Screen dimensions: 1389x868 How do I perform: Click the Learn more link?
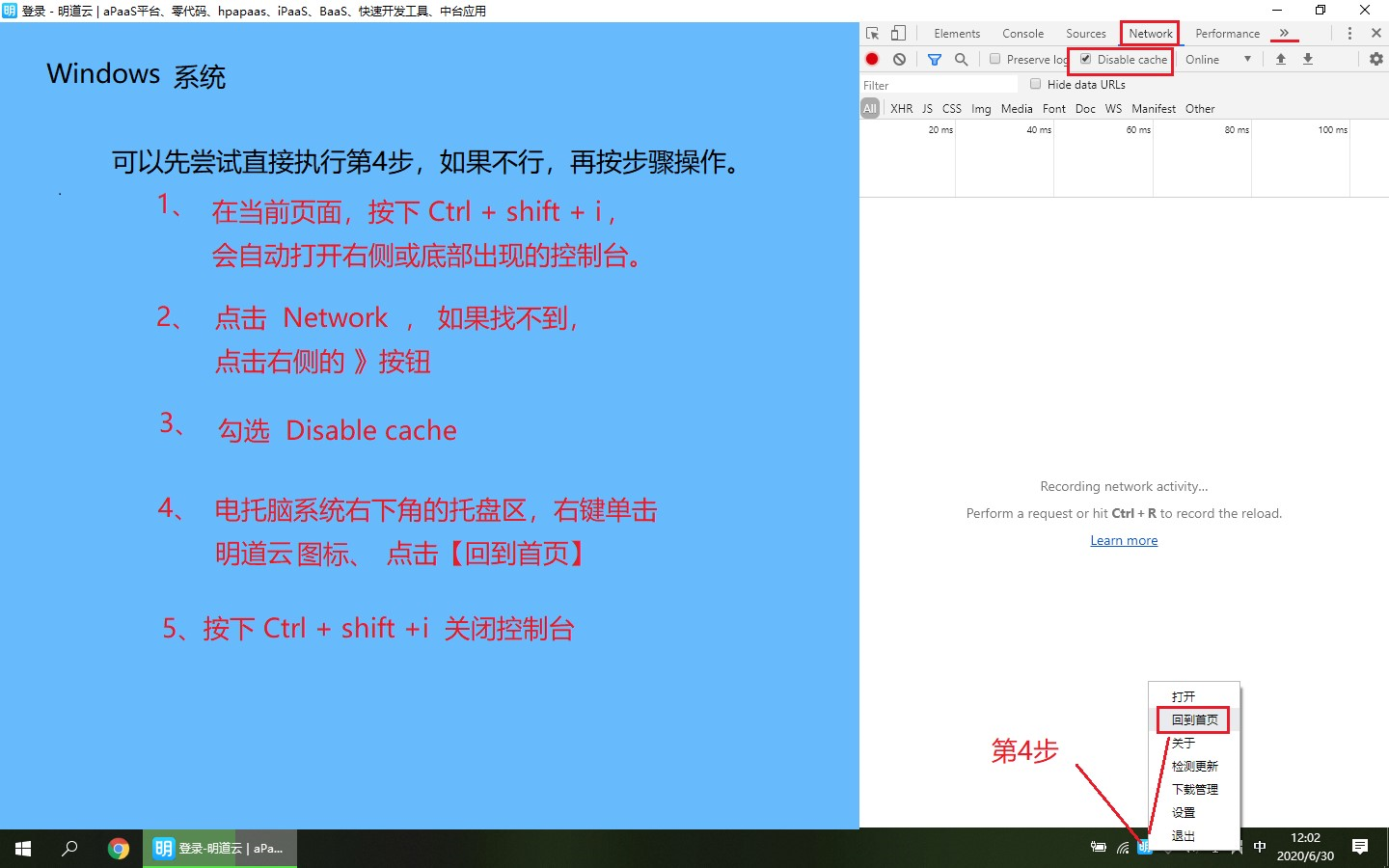[x=1124, y=540]
